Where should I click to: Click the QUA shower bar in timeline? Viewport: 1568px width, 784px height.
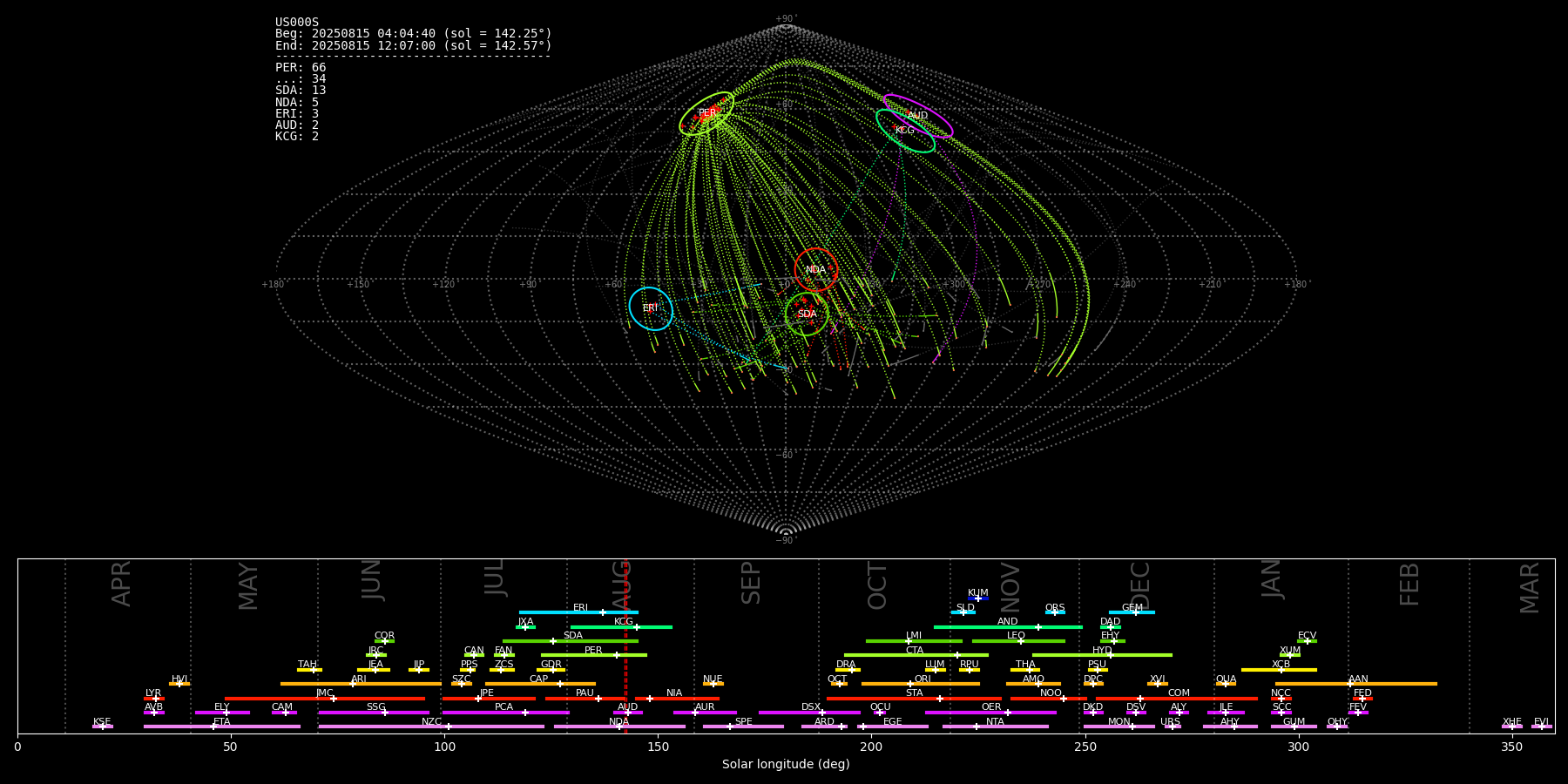pos(1226,684)
